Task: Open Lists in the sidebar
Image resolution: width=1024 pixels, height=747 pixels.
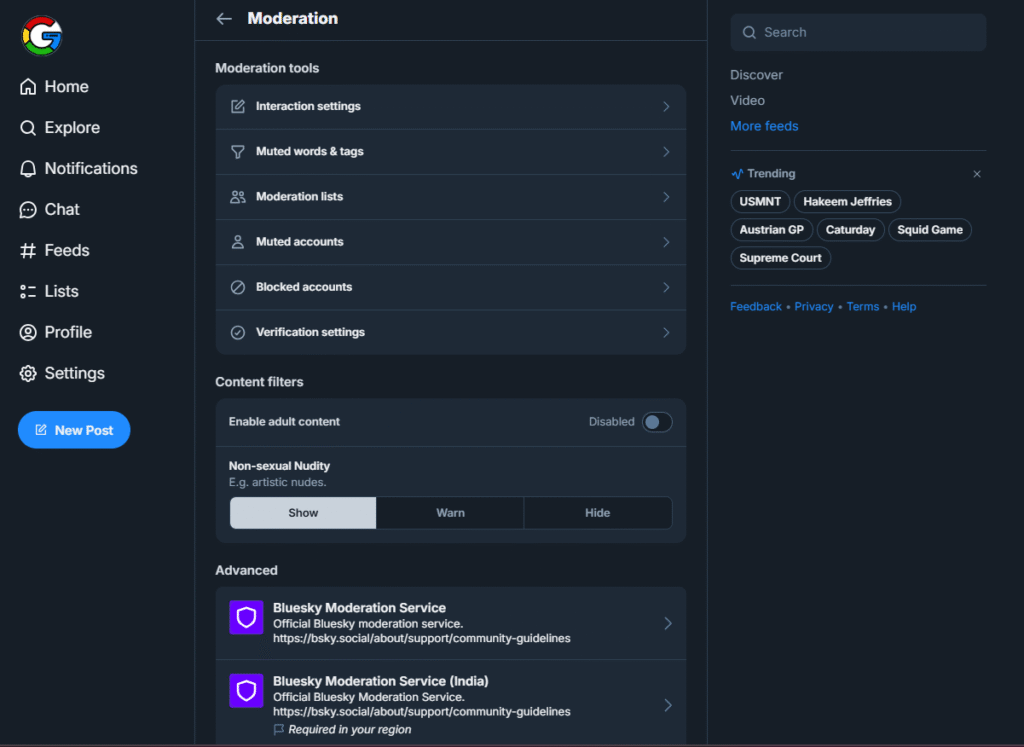Action: pos(49,291)
